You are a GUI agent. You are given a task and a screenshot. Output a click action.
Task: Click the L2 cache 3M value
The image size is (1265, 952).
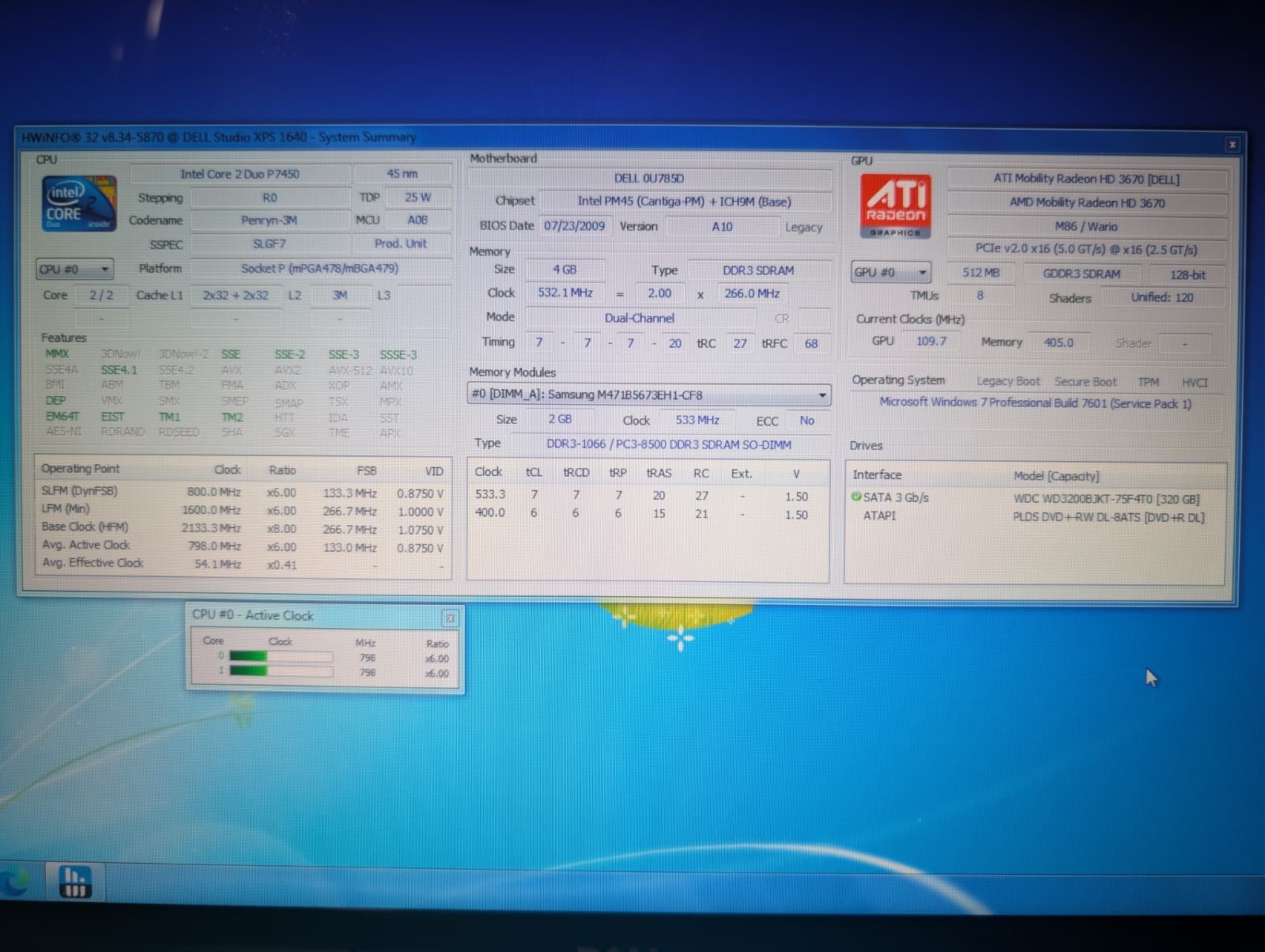[x=339, y=295]
